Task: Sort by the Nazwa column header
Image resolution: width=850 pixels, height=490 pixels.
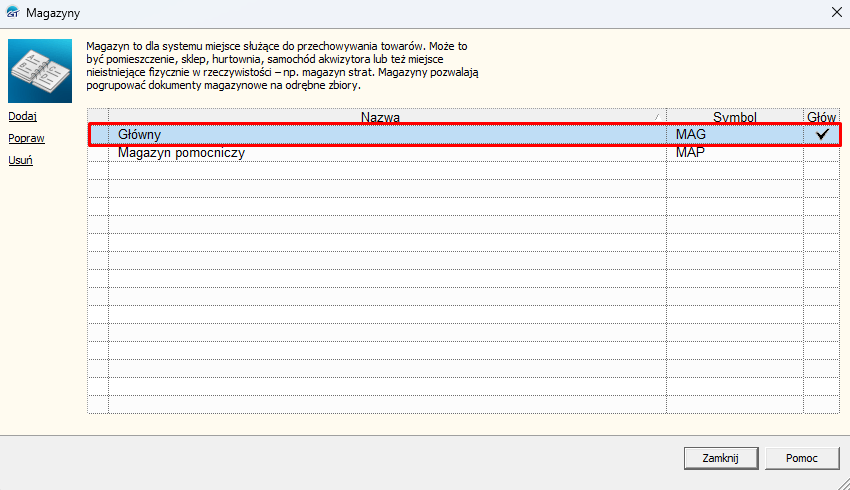Action: (380, 117)
